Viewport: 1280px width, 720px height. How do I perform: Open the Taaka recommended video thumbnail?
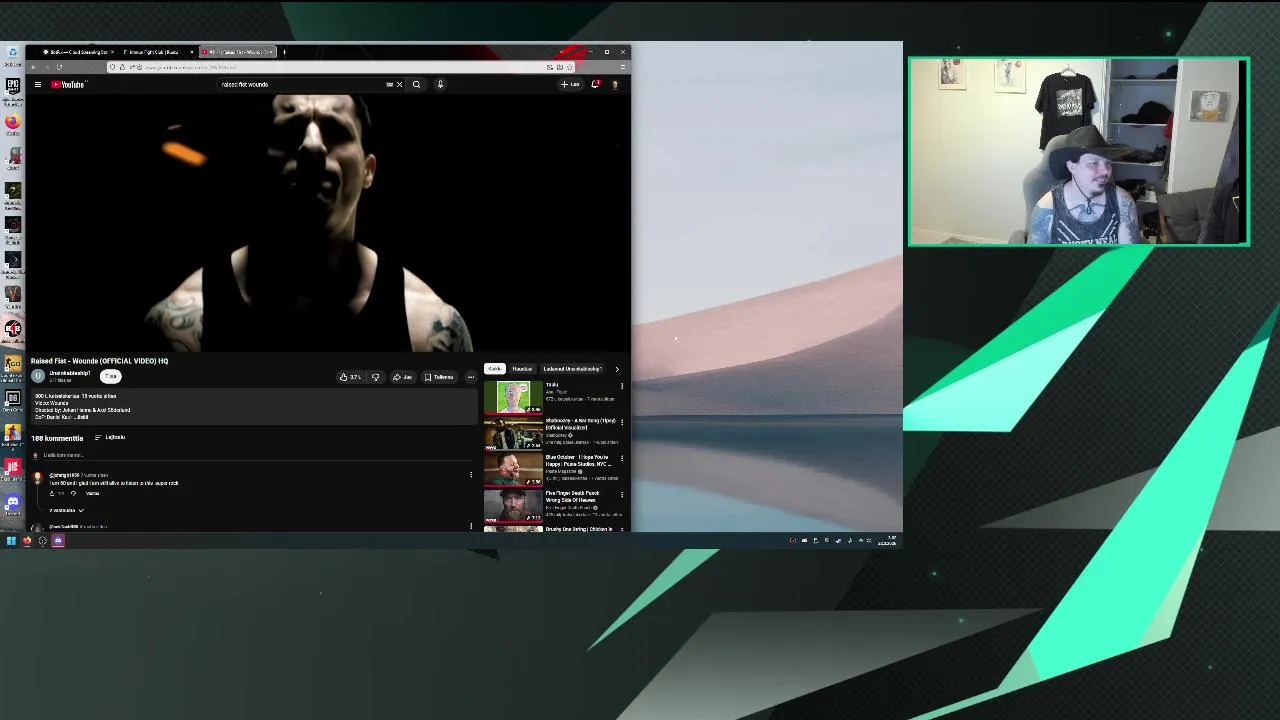coord(513,397)
